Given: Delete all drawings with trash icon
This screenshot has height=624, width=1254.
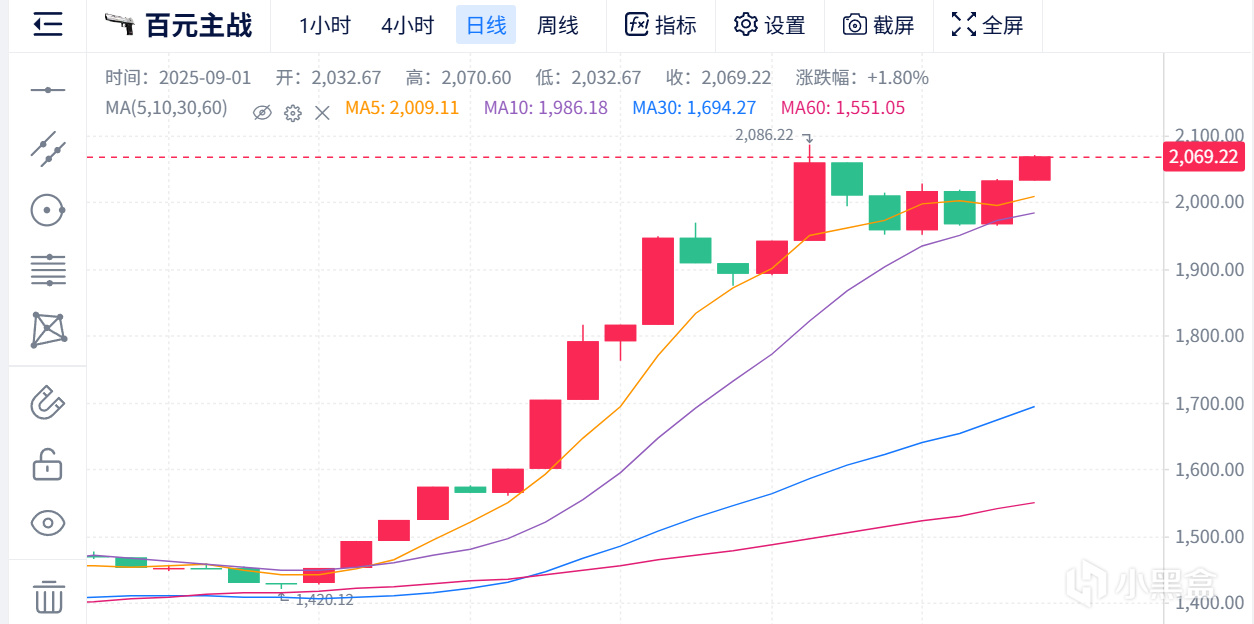Looking at the screenshot, I should [47, 597].
